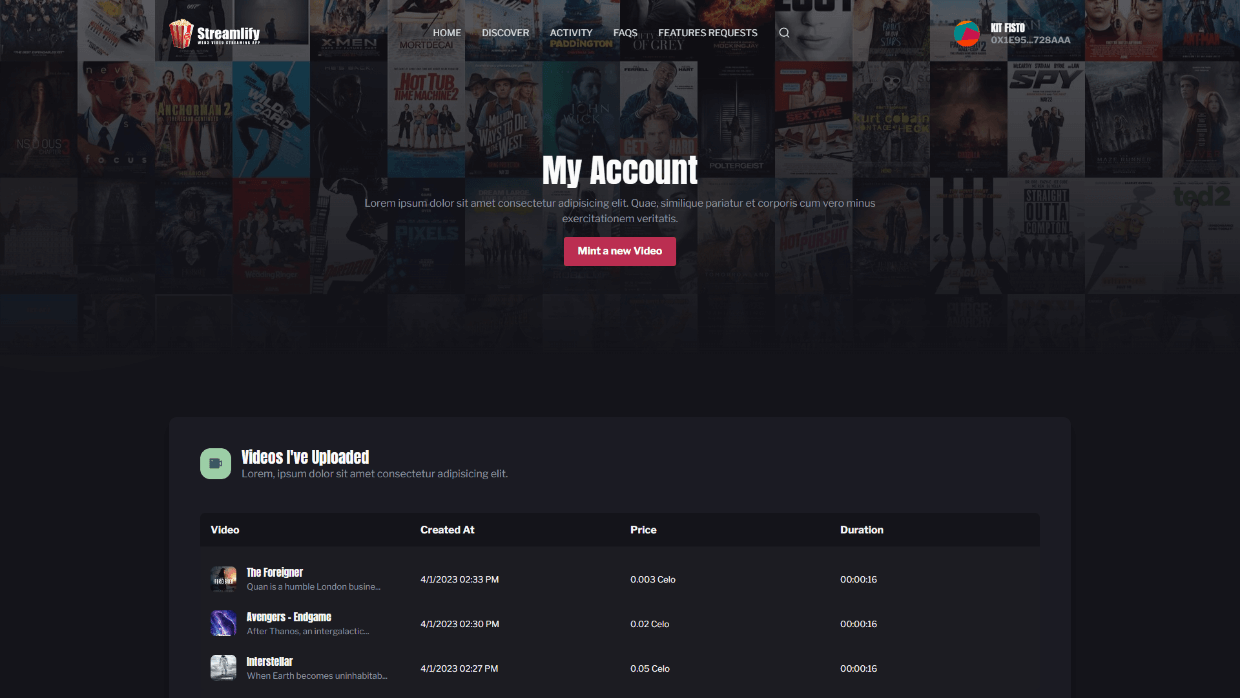
Task: Click Avengers - Endgame duration 00:00:16
Action: click(859, 624)
